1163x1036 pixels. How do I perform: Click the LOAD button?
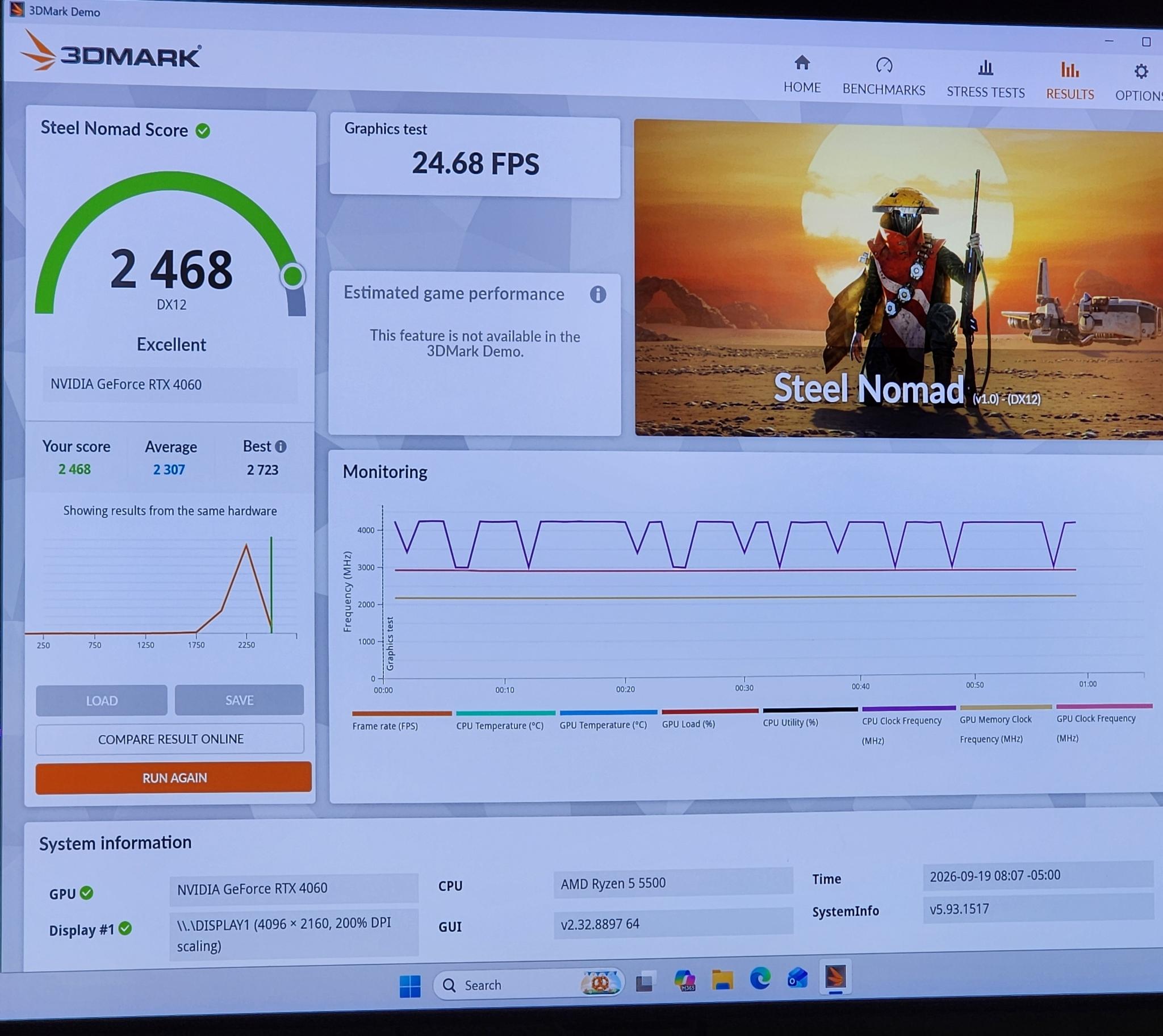[x=102, y=700]
